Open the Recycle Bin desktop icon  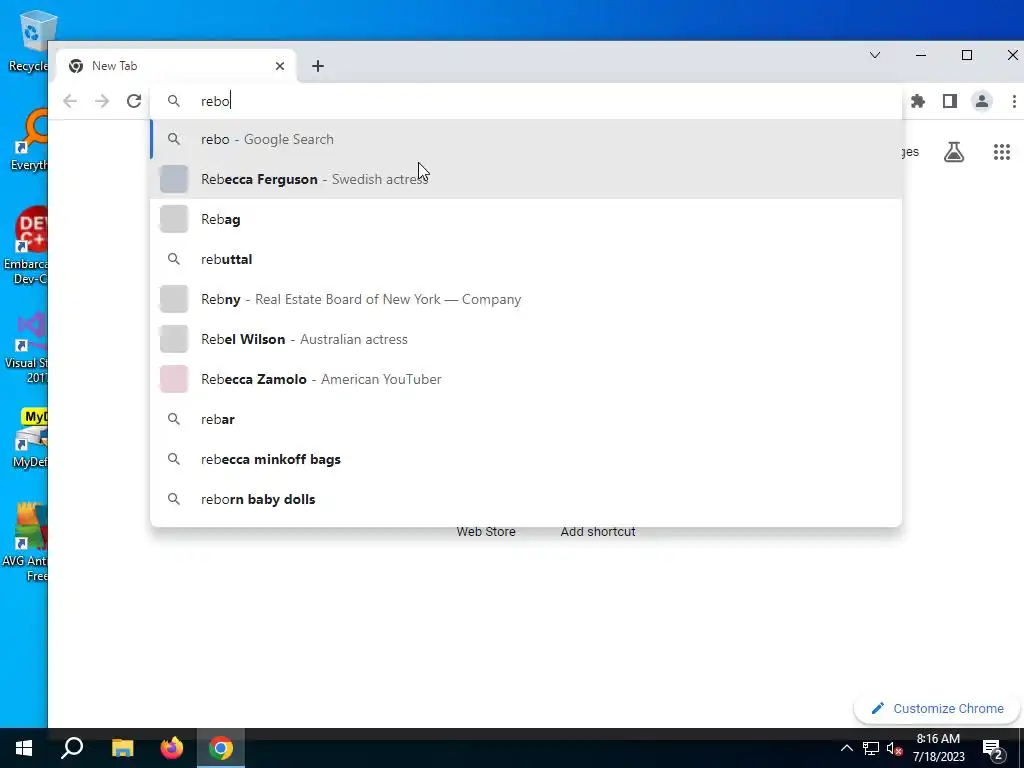[x=31, y=42]
